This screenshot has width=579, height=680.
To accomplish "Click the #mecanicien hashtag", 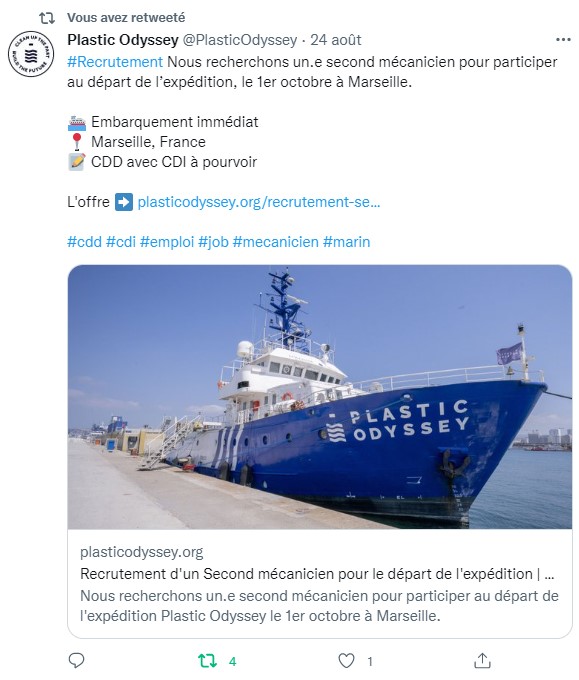I will click(x=275, y=242).
